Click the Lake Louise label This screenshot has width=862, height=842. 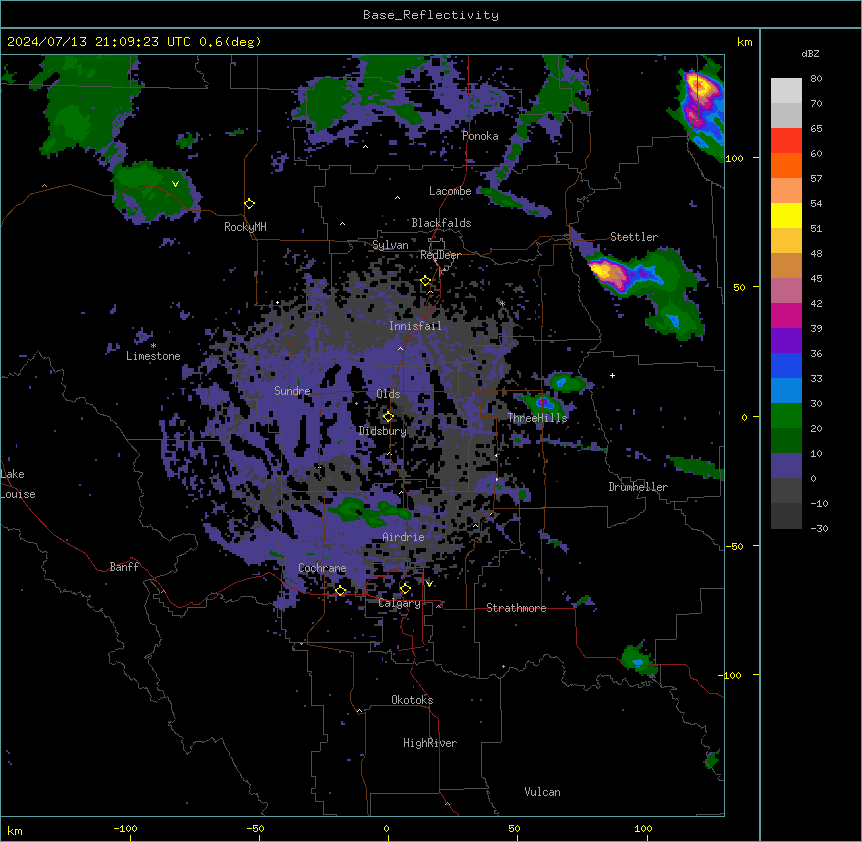click(x=18, y=484)
